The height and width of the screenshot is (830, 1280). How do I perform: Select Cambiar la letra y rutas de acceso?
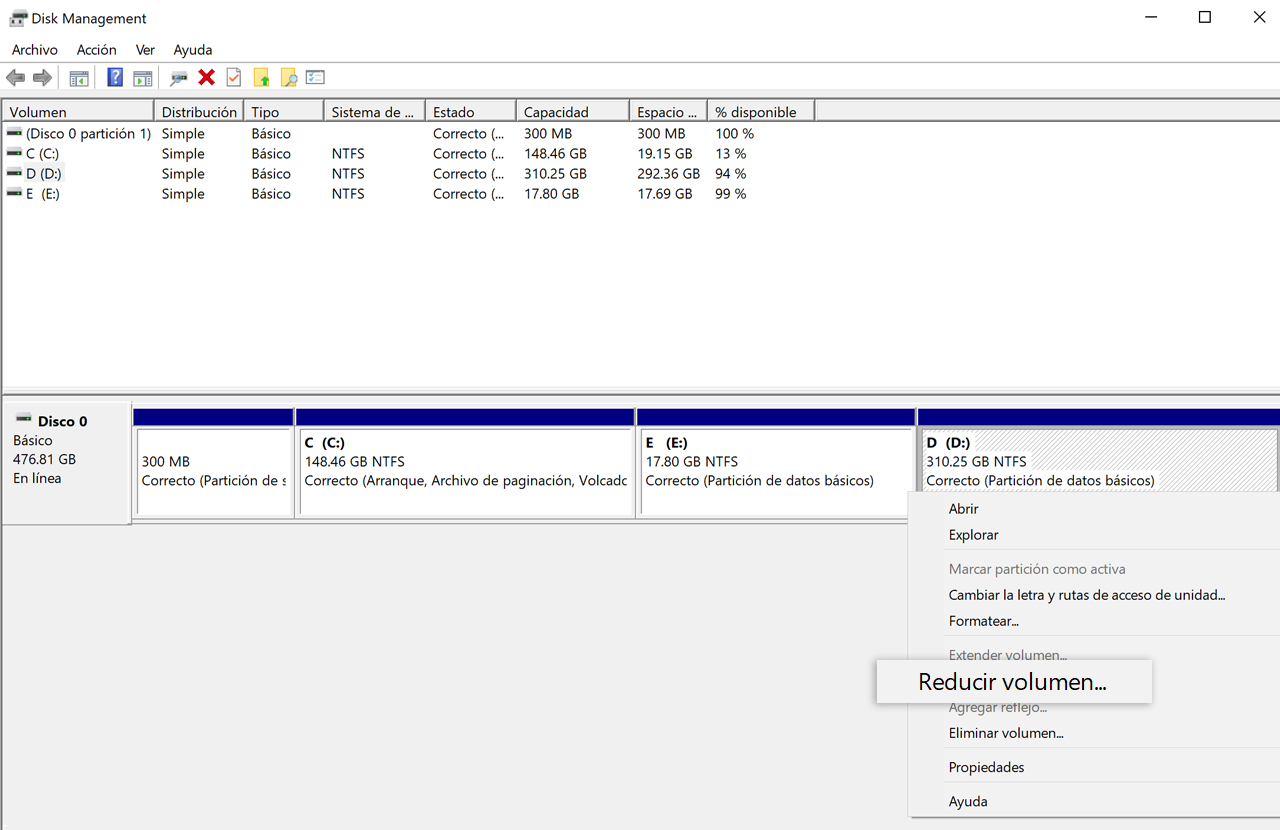[x=1087, y=595]
